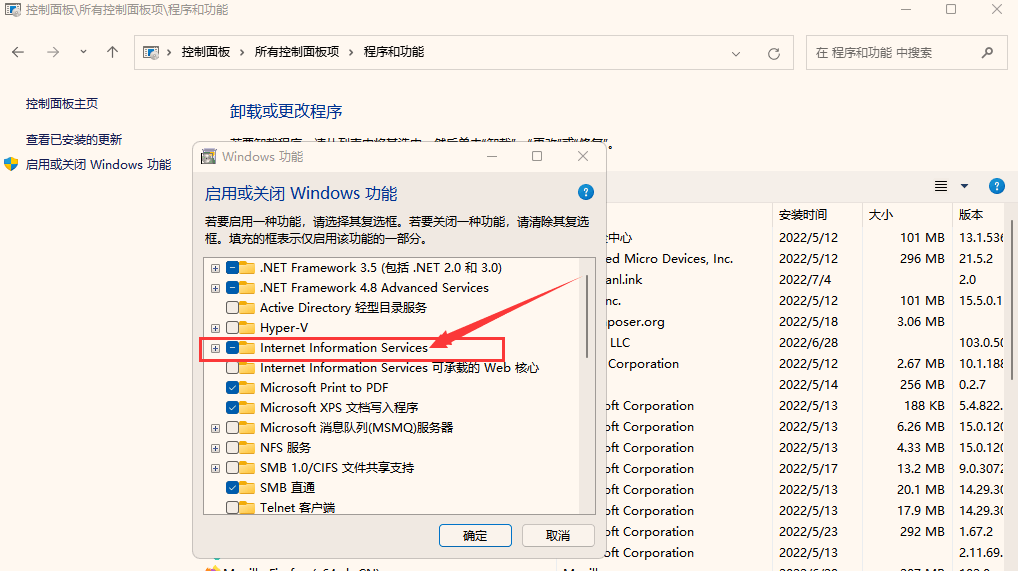Viewport: 1018px width, 571px height.
Task: Click folder icon of Telnet 客户端
Action: (247, 507)
